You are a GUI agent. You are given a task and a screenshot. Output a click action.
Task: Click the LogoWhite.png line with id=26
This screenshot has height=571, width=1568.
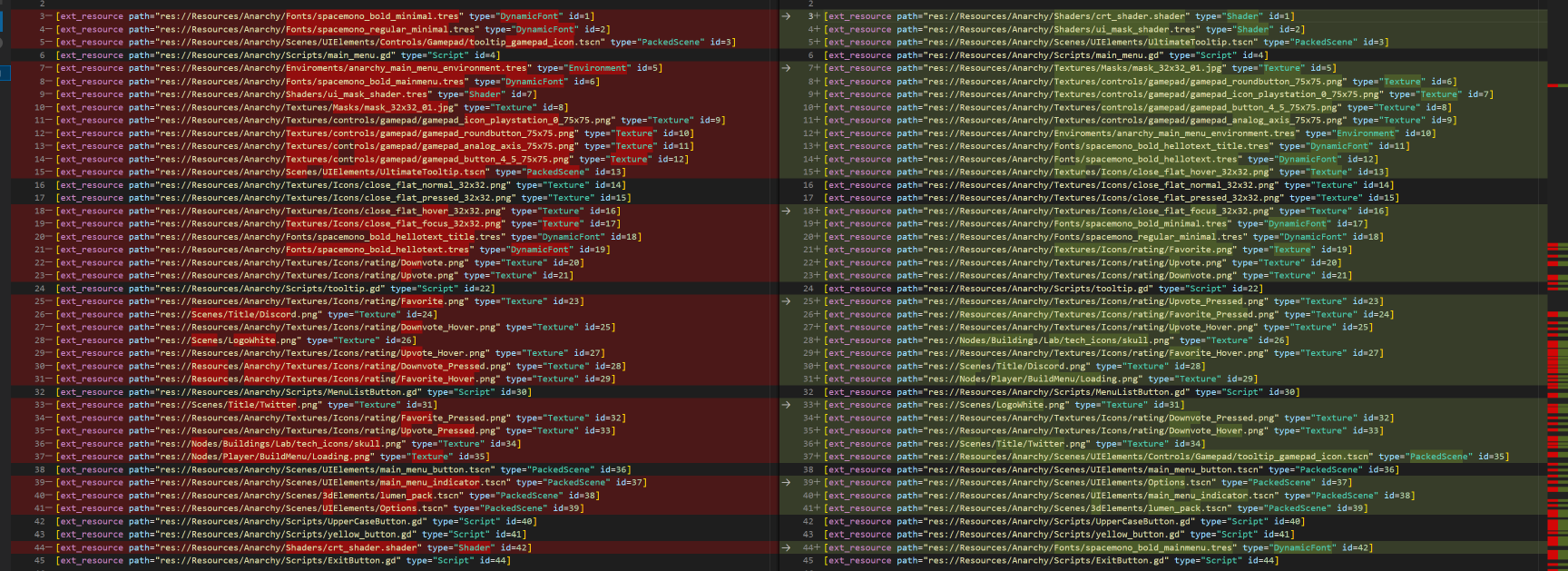coord(236,340)
